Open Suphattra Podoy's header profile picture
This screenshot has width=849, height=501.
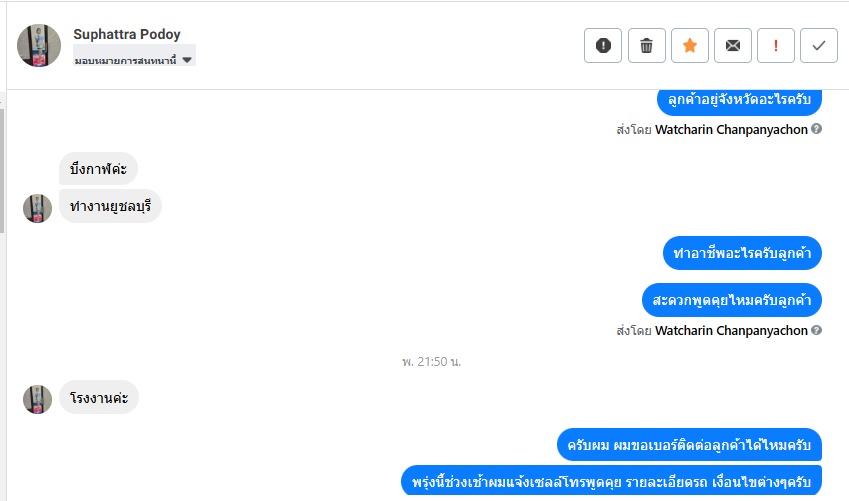39,45
